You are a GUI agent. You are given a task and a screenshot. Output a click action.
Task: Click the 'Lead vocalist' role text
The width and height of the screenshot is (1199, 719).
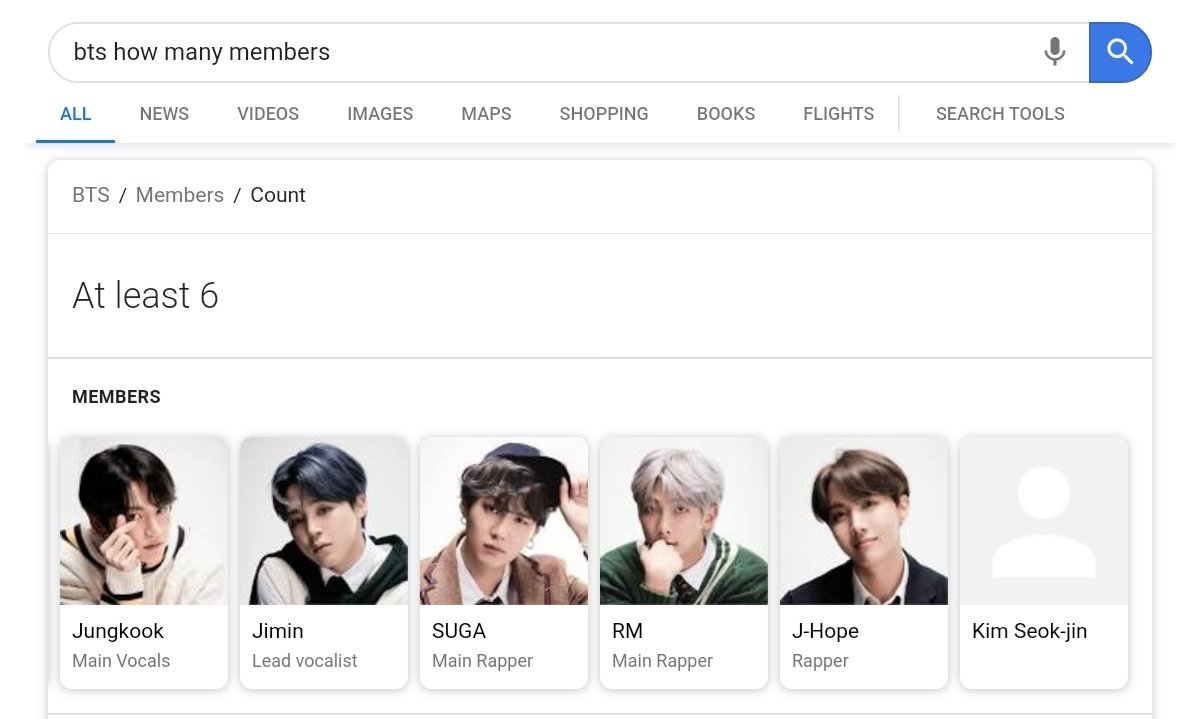point(304,661)
